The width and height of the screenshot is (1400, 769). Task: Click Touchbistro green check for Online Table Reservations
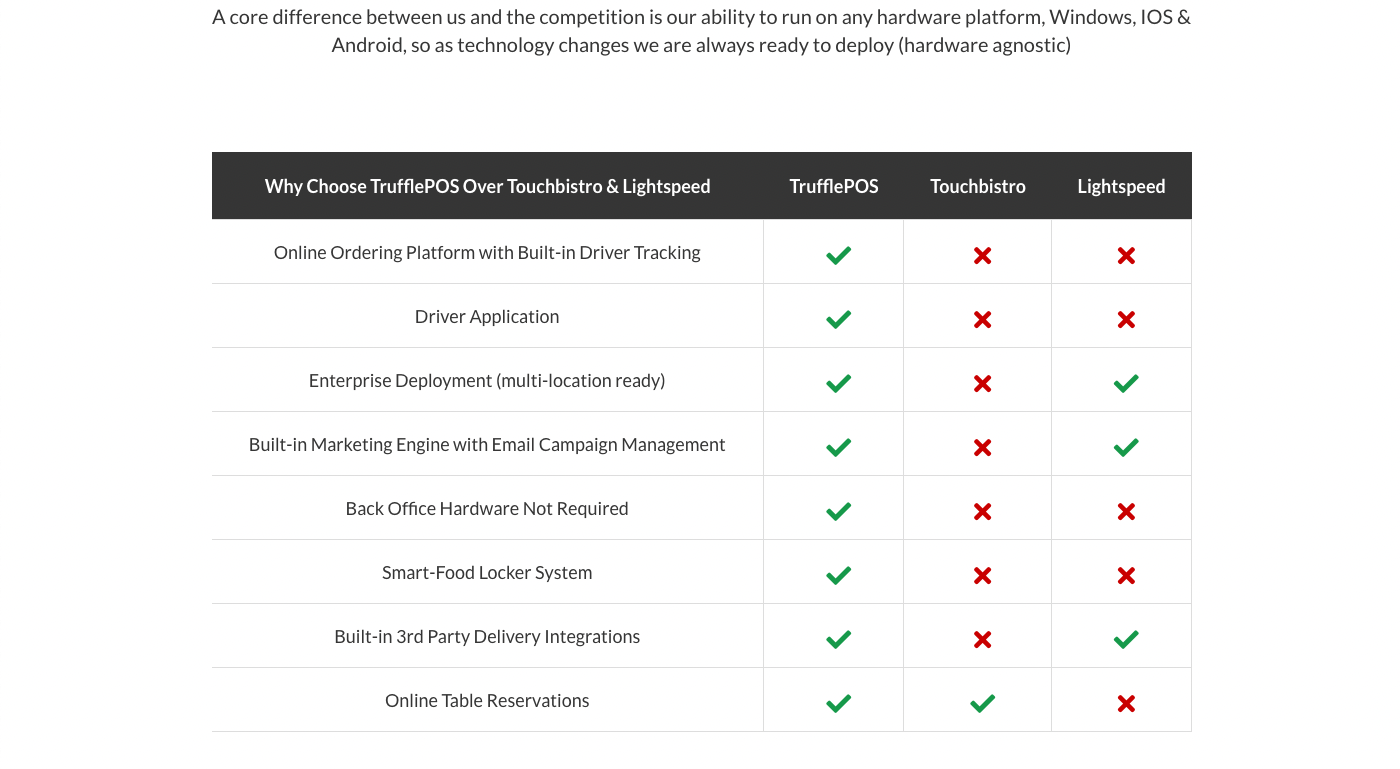click(x=982, y=703)
